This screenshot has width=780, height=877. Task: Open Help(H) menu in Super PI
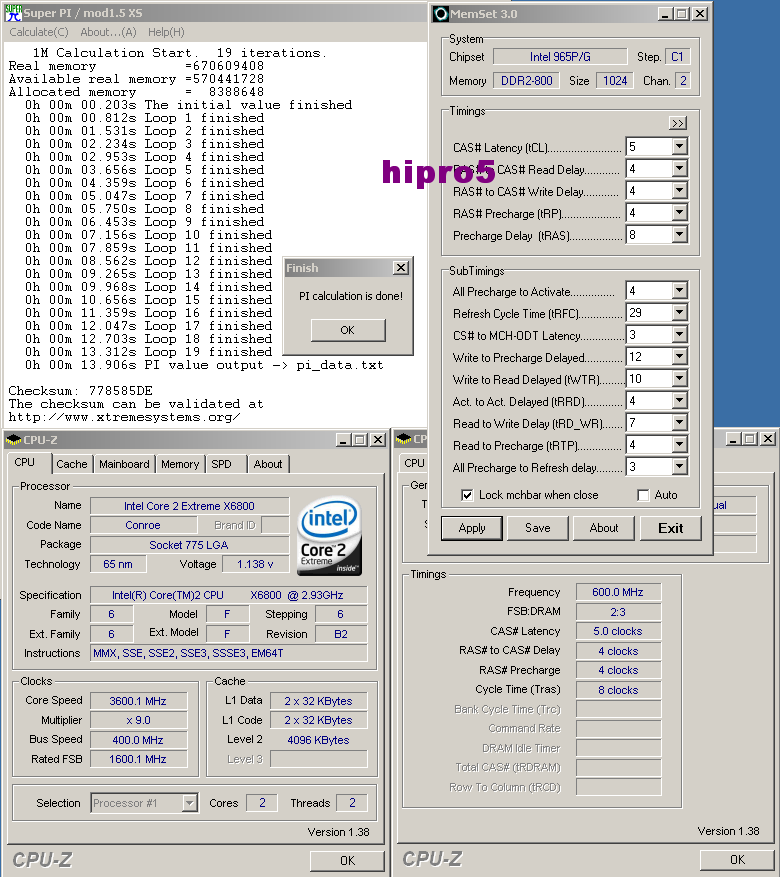click(166, 32)
